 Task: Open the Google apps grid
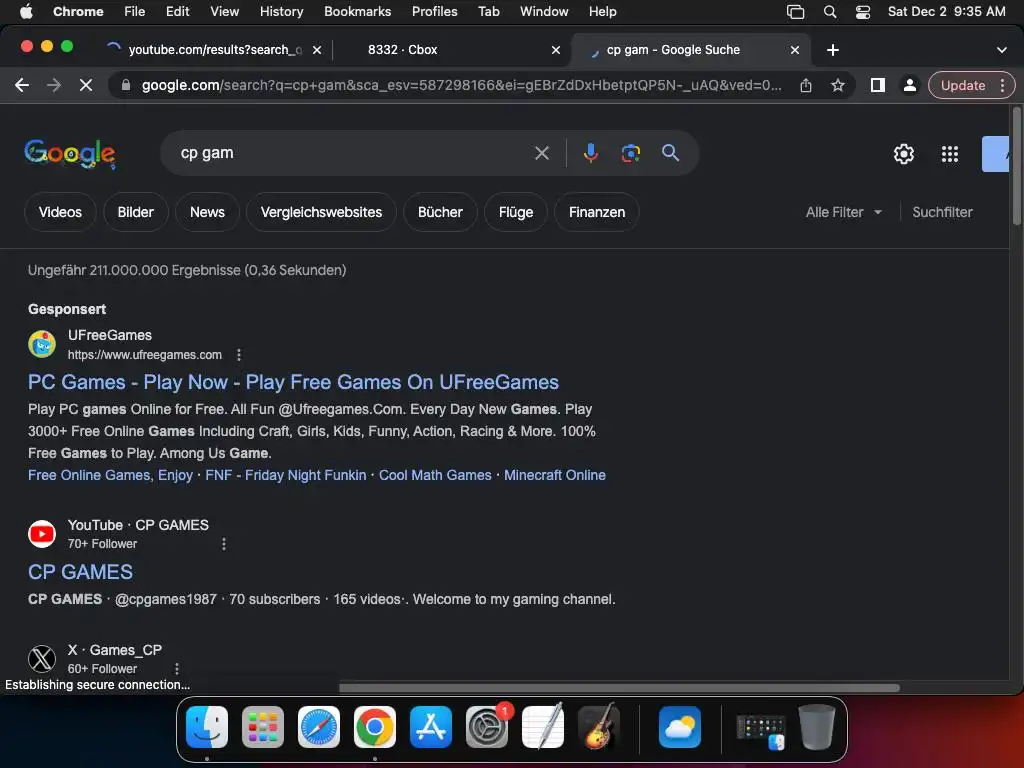[x=950, y=154]
